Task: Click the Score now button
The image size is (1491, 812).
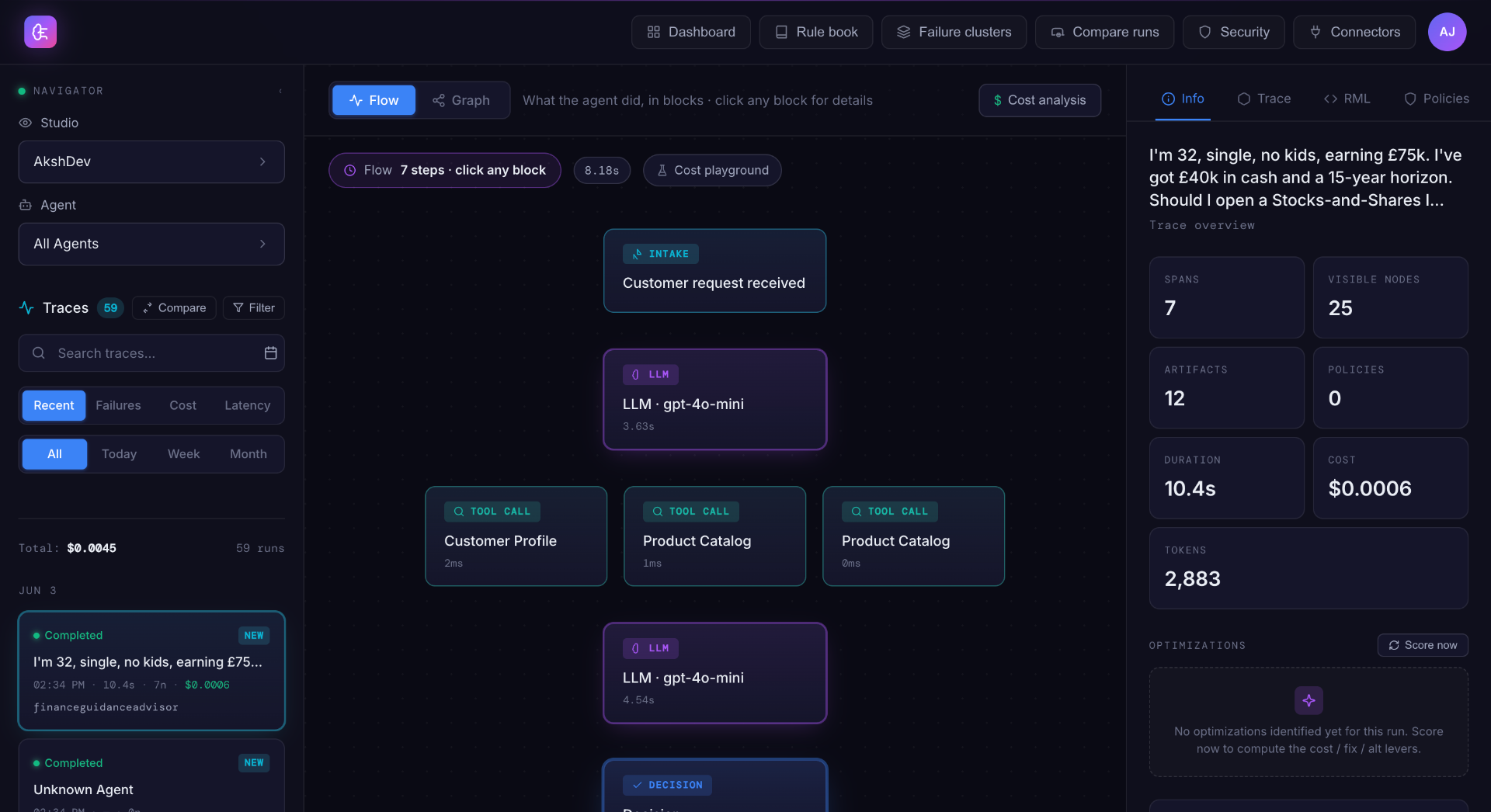Action: (1423, 645)
